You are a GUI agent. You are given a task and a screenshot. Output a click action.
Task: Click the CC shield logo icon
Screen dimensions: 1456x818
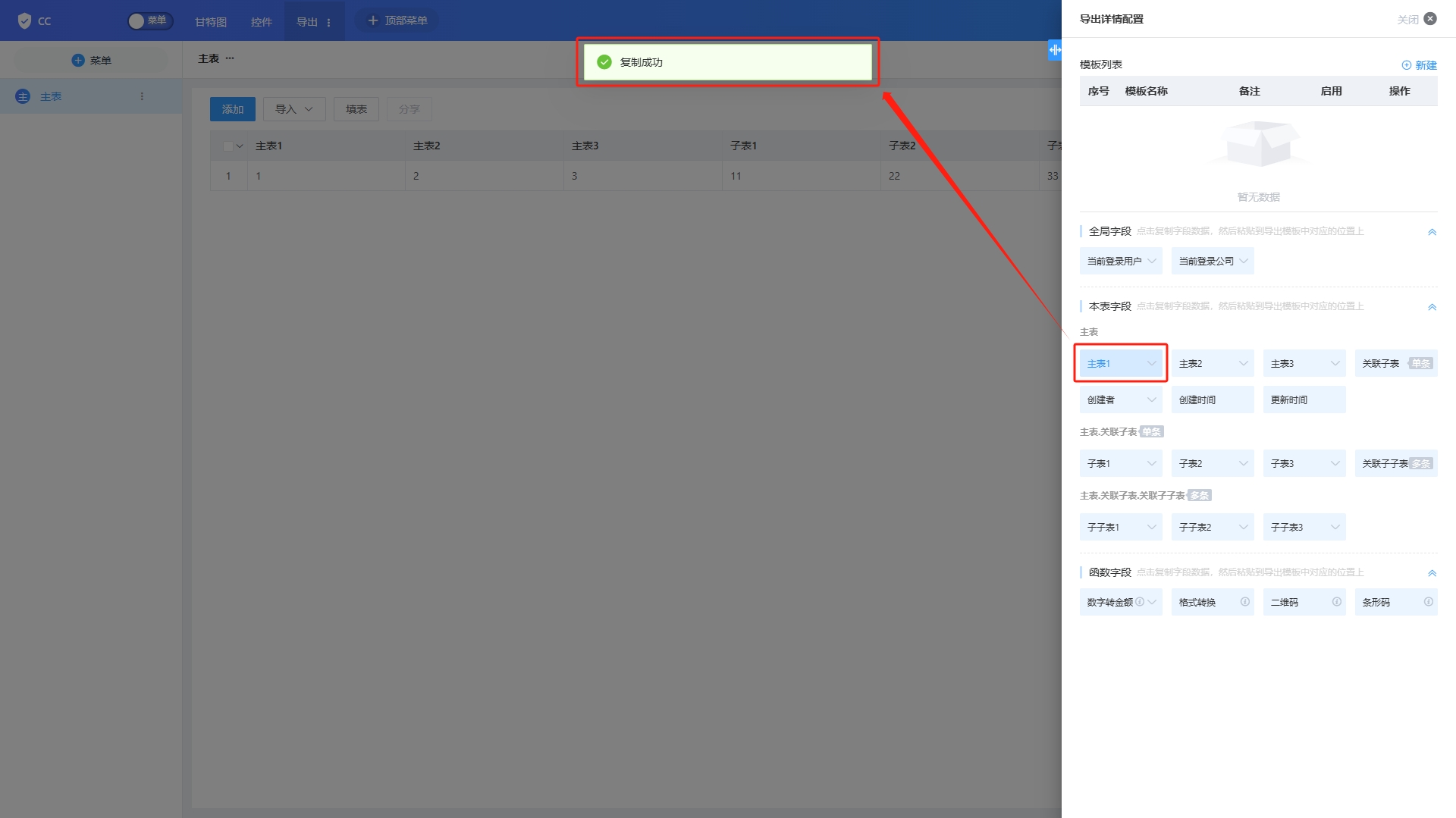[24, 20]
